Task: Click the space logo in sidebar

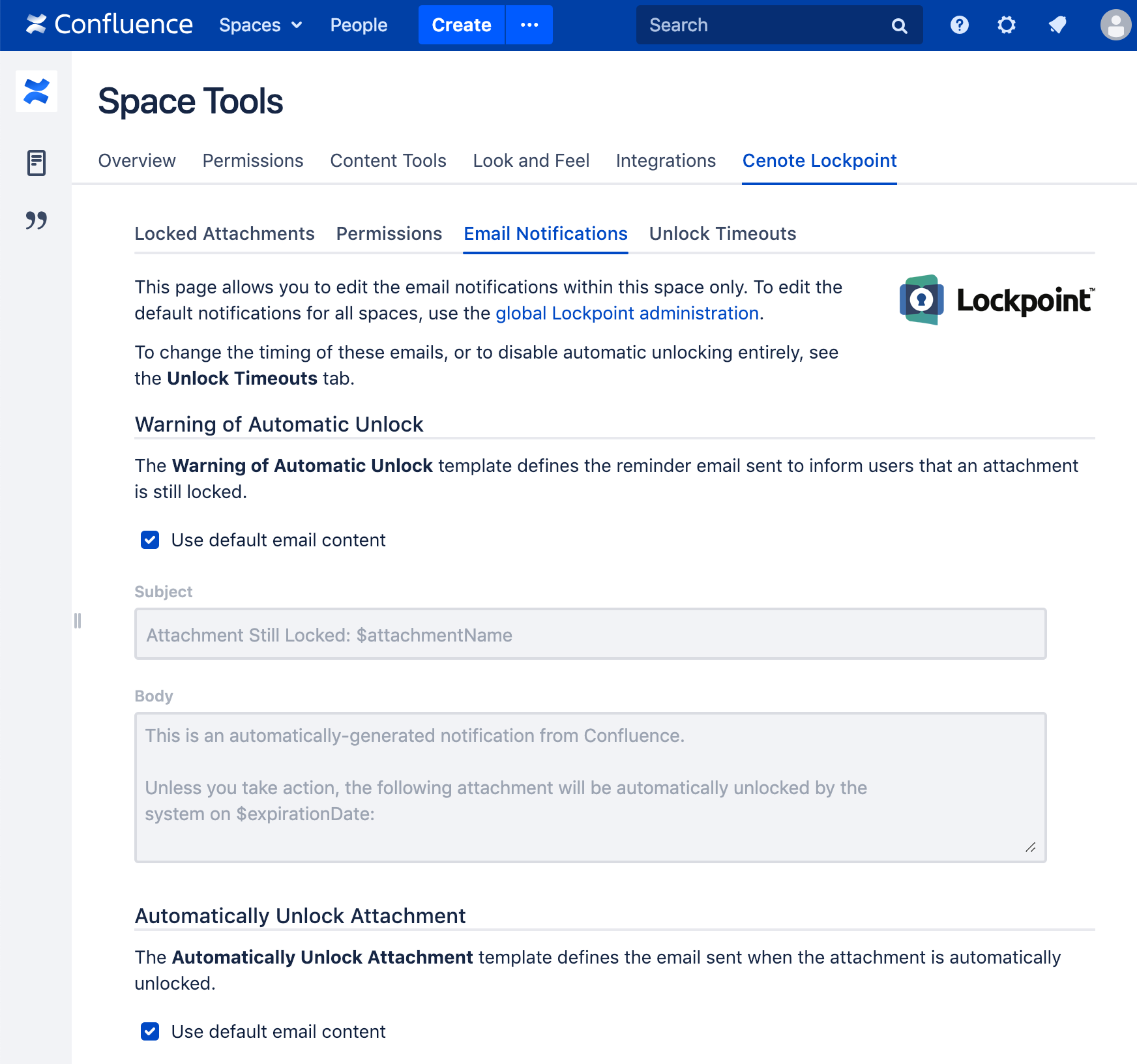Action: 37,91
